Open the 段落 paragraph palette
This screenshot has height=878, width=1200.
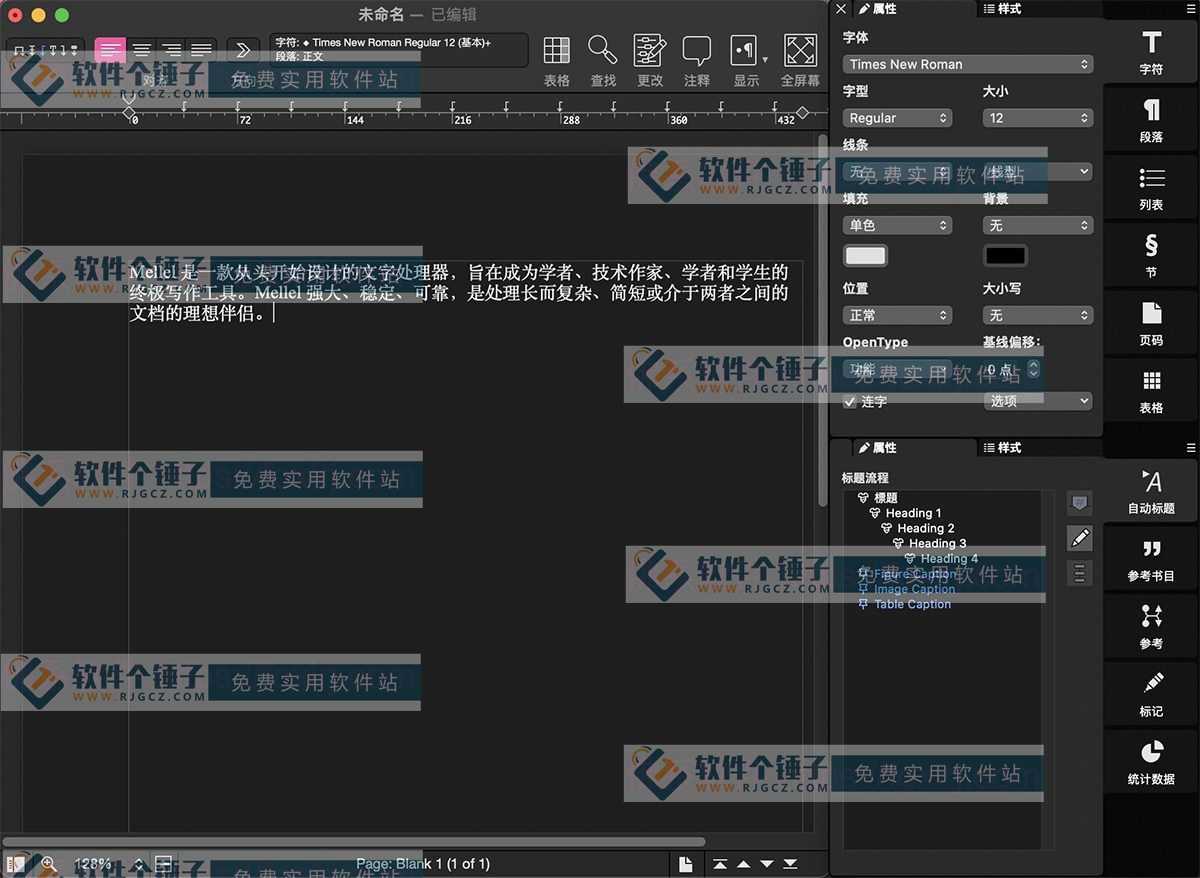point(1151,120)
